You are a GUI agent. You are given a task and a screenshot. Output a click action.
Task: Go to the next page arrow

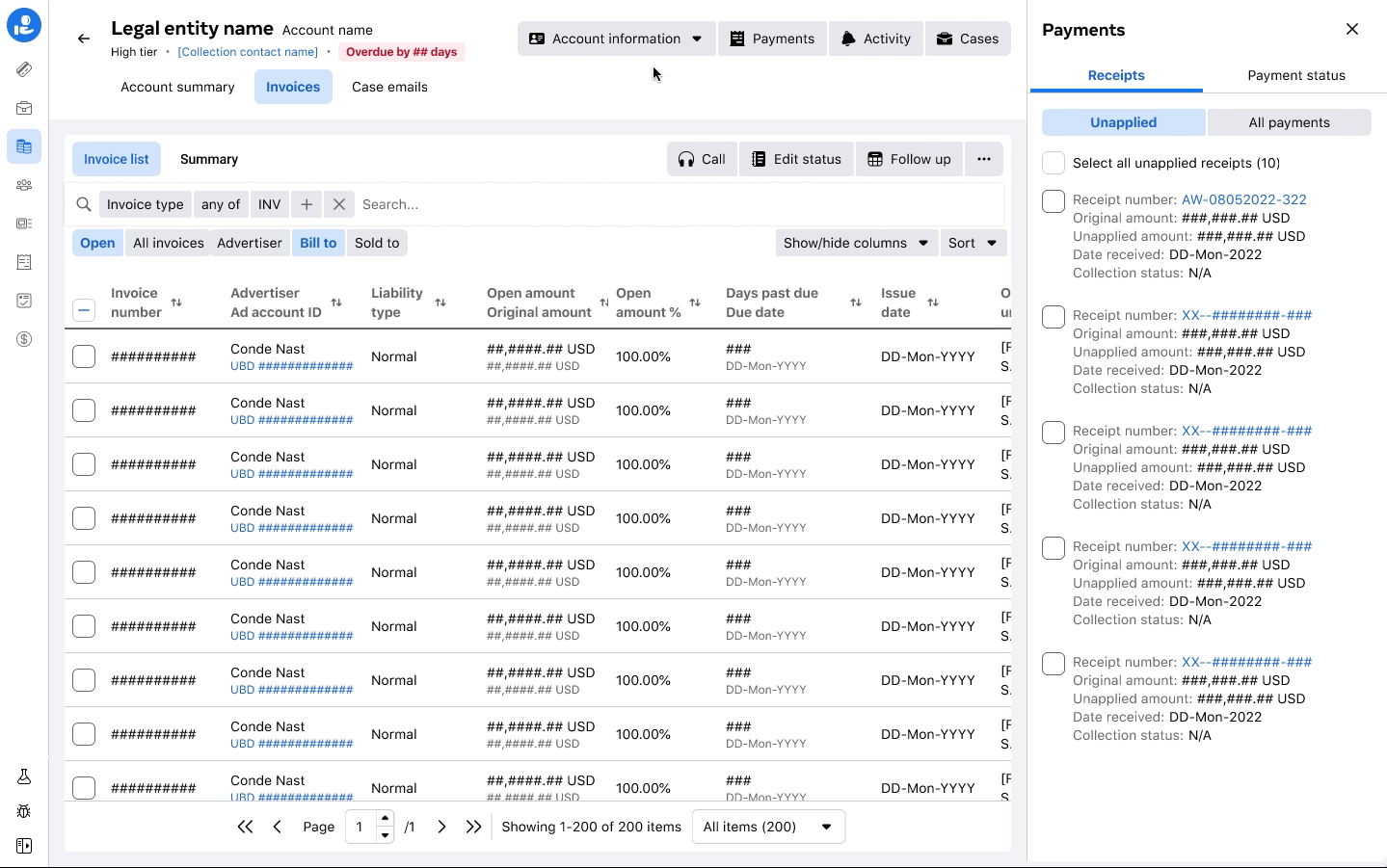pos(441,827)
